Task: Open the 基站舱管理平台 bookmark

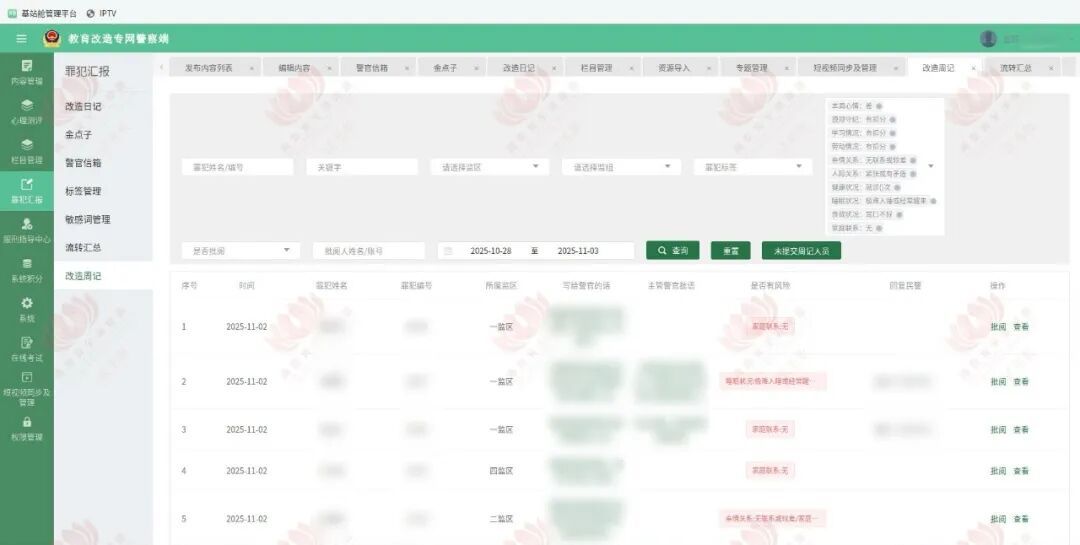Action: pyautogui.click(x=43, y=13)
